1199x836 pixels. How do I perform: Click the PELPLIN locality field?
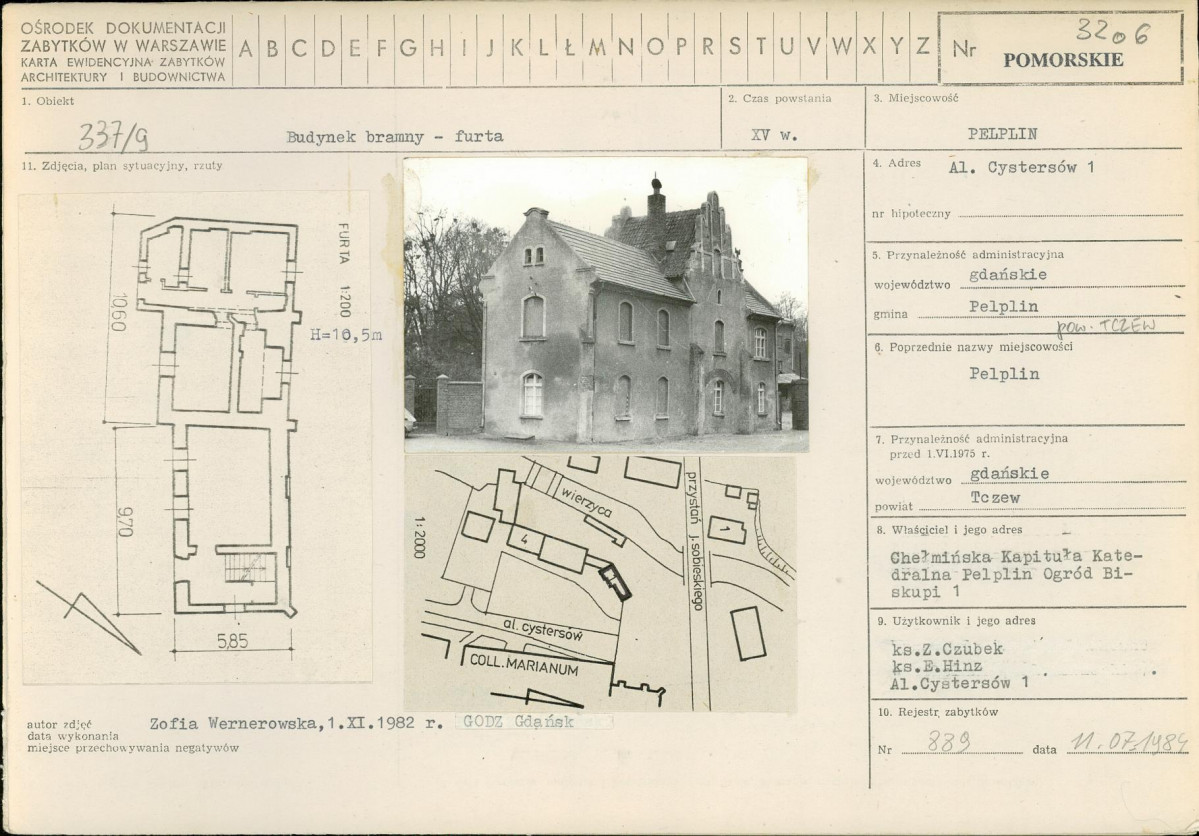coord(1002,133)
